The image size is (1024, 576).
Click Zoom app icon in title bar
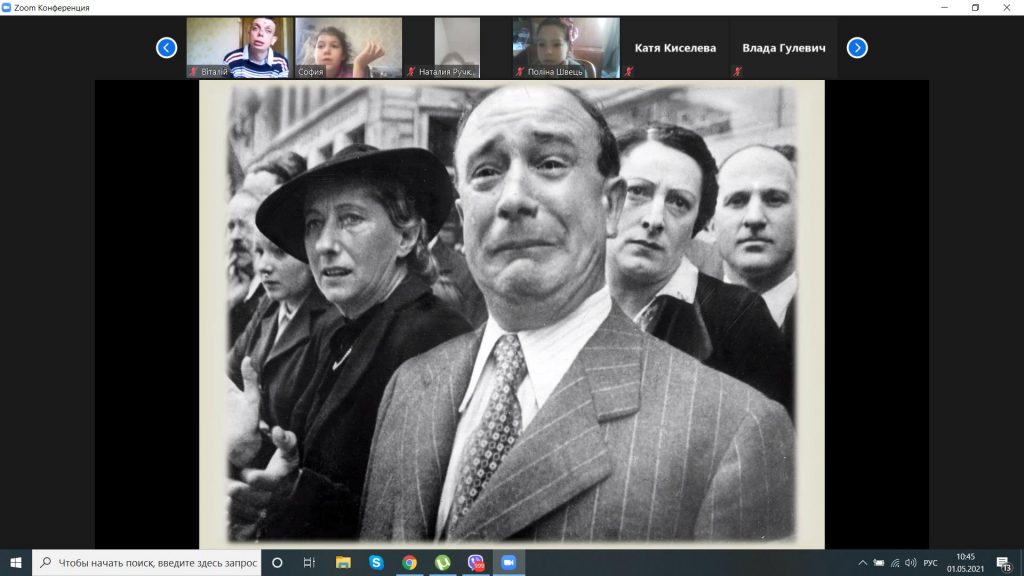click(x=7, y=8)
